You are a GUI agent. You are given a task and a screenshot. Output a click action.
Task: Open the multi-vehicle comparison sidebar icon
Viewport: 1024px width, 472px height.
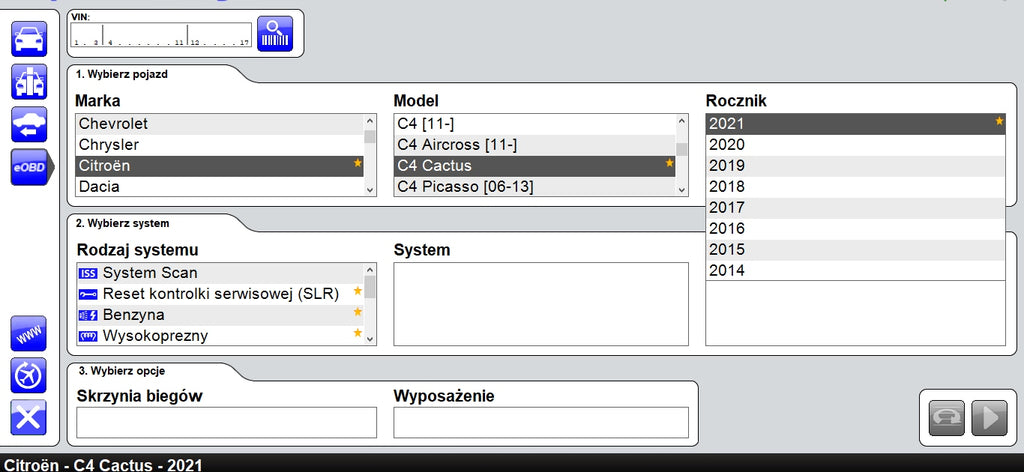[x=29, y=82]
